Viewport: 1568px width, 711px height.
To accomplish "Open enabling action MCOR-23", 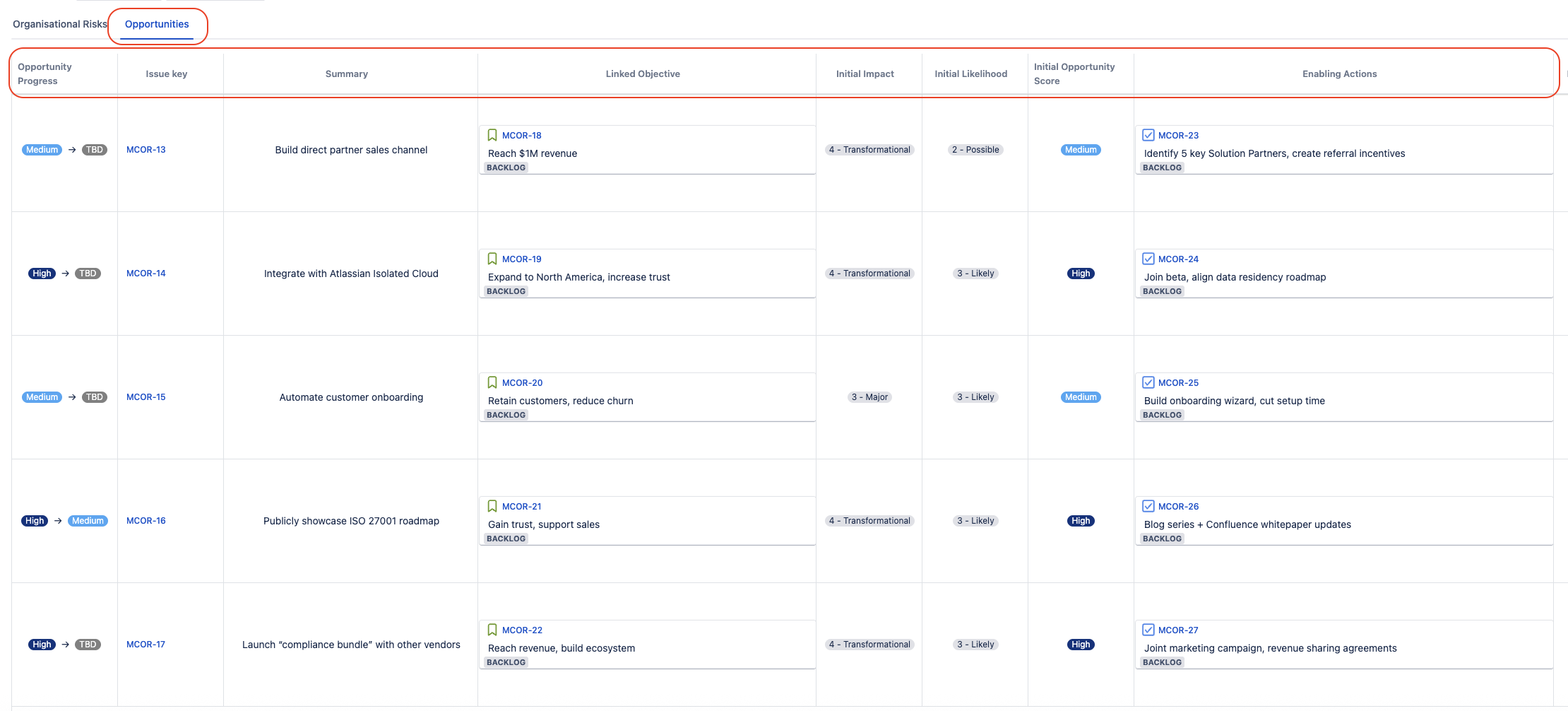I will click(1178, 136).
